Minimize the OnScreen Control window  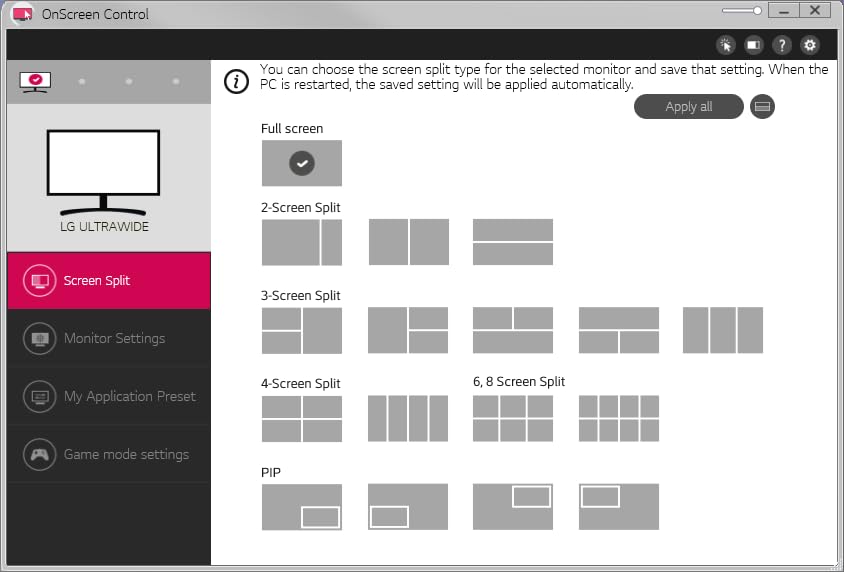(x=783, y=11)
